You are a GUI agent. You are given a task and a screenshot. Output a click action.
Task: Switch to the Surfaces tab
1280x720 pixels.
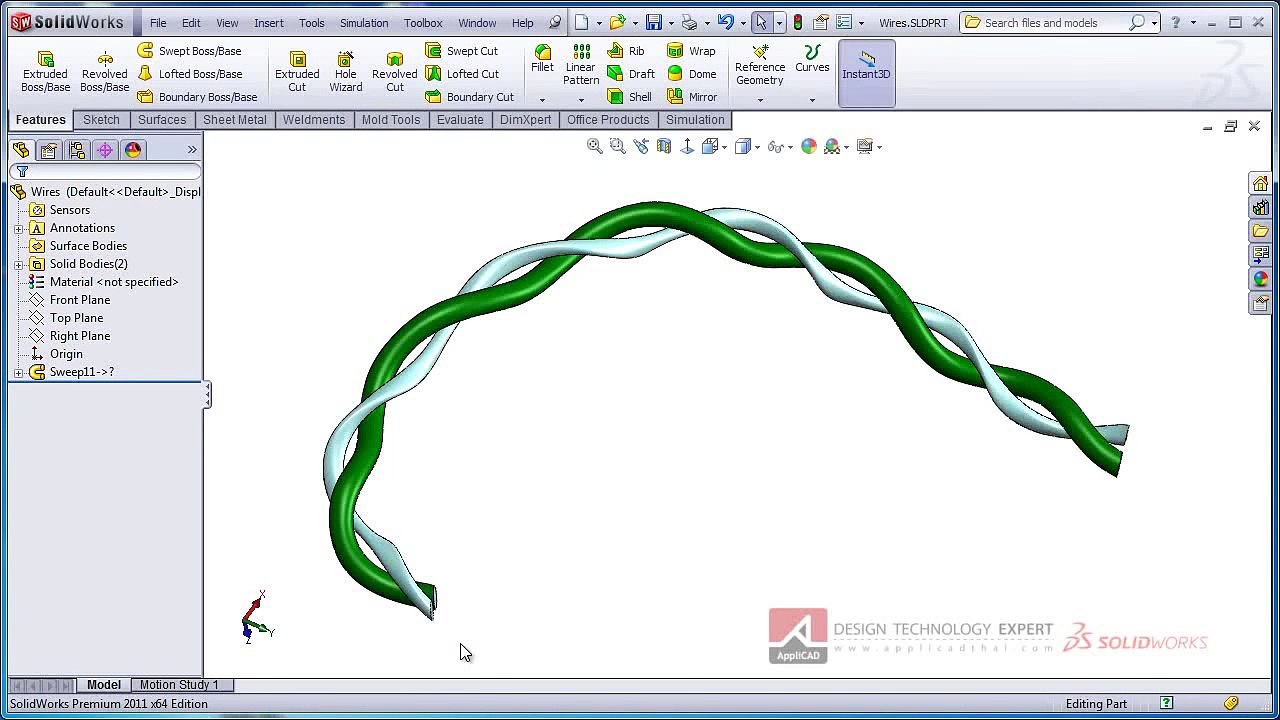162,120
